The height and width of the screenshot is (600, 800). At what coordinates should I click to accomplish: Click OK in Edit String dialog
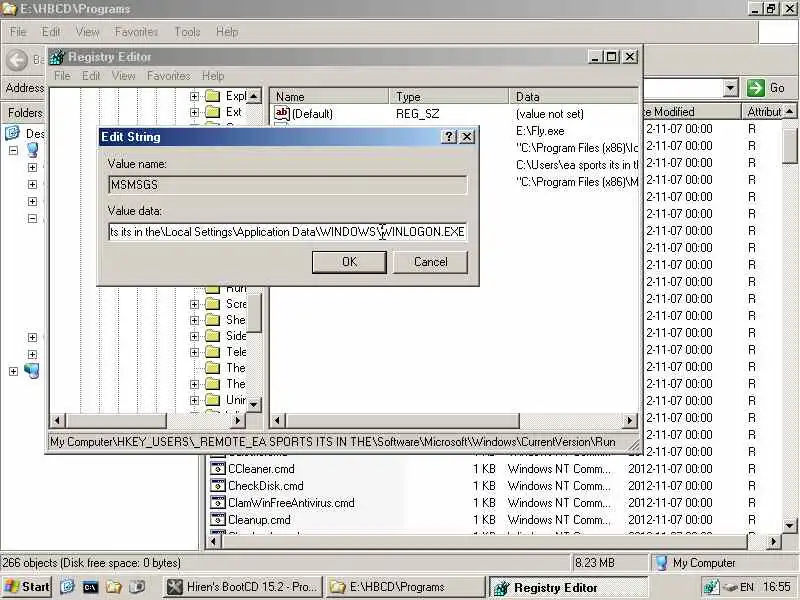[349, 262]
